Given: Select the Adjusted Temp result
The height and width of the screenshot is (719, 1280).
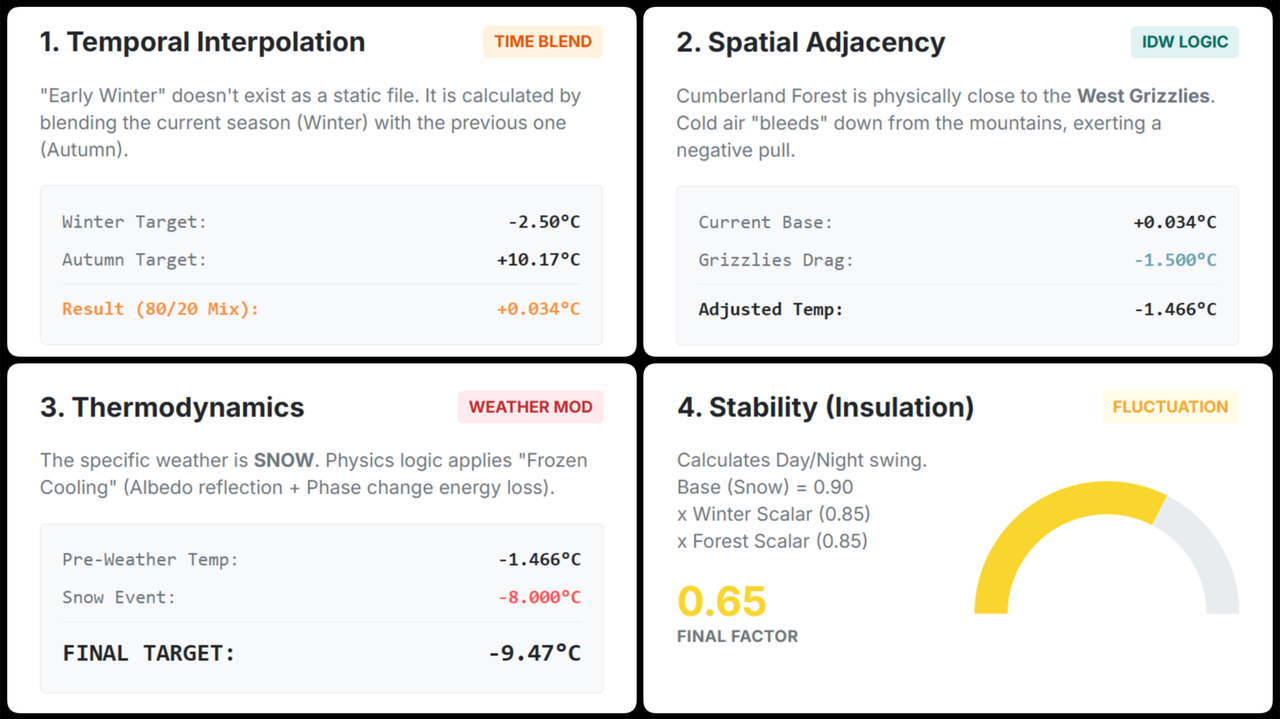Looking at the screenshot, I should coord(1175,309).
